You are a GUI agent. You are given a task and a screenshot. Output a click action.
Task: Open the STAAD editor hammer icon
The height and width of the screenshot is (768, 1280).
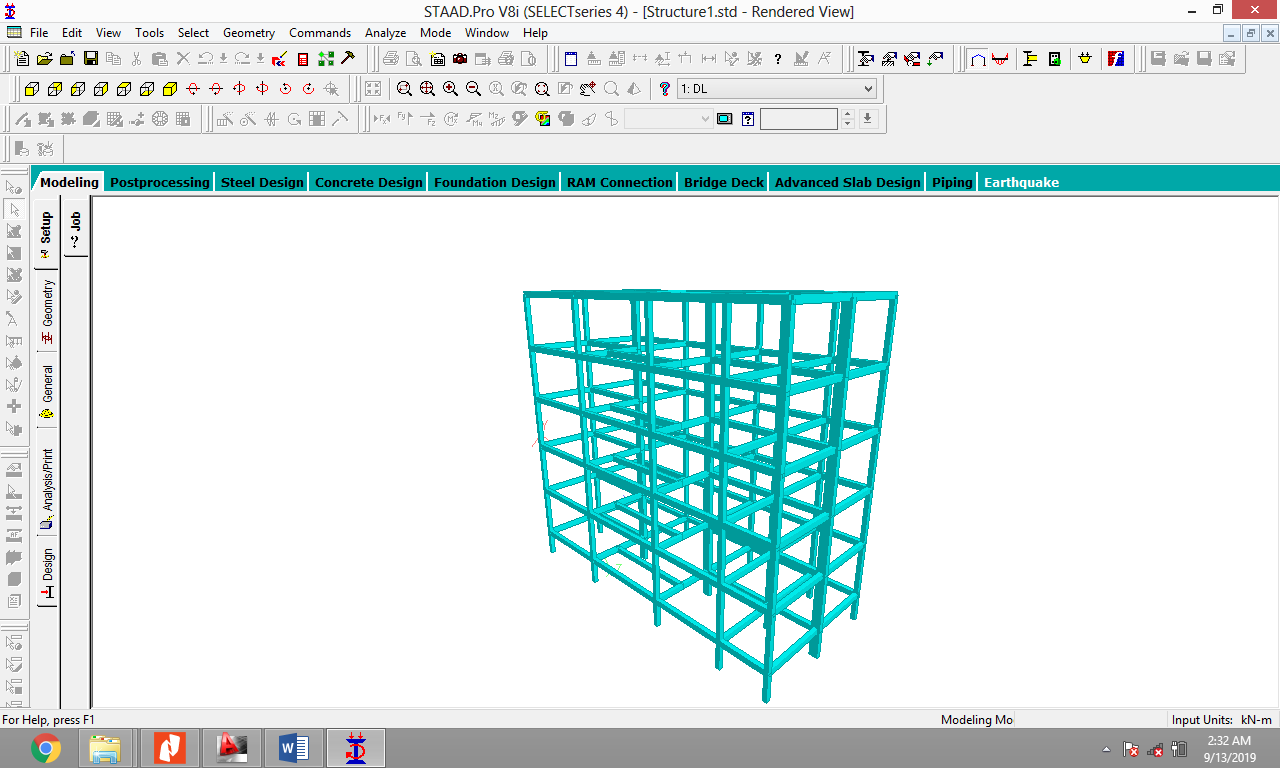[348, 58]
